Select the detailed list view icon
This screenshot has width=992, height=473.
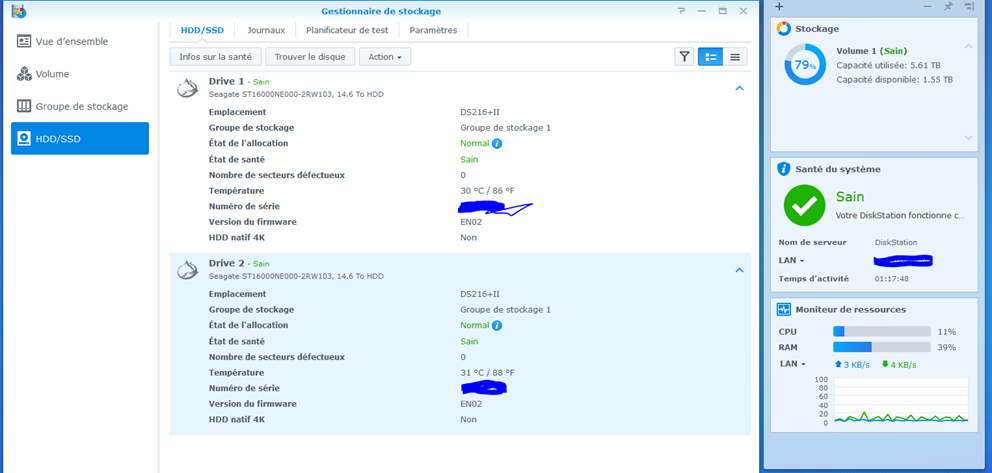pos(710,57)
